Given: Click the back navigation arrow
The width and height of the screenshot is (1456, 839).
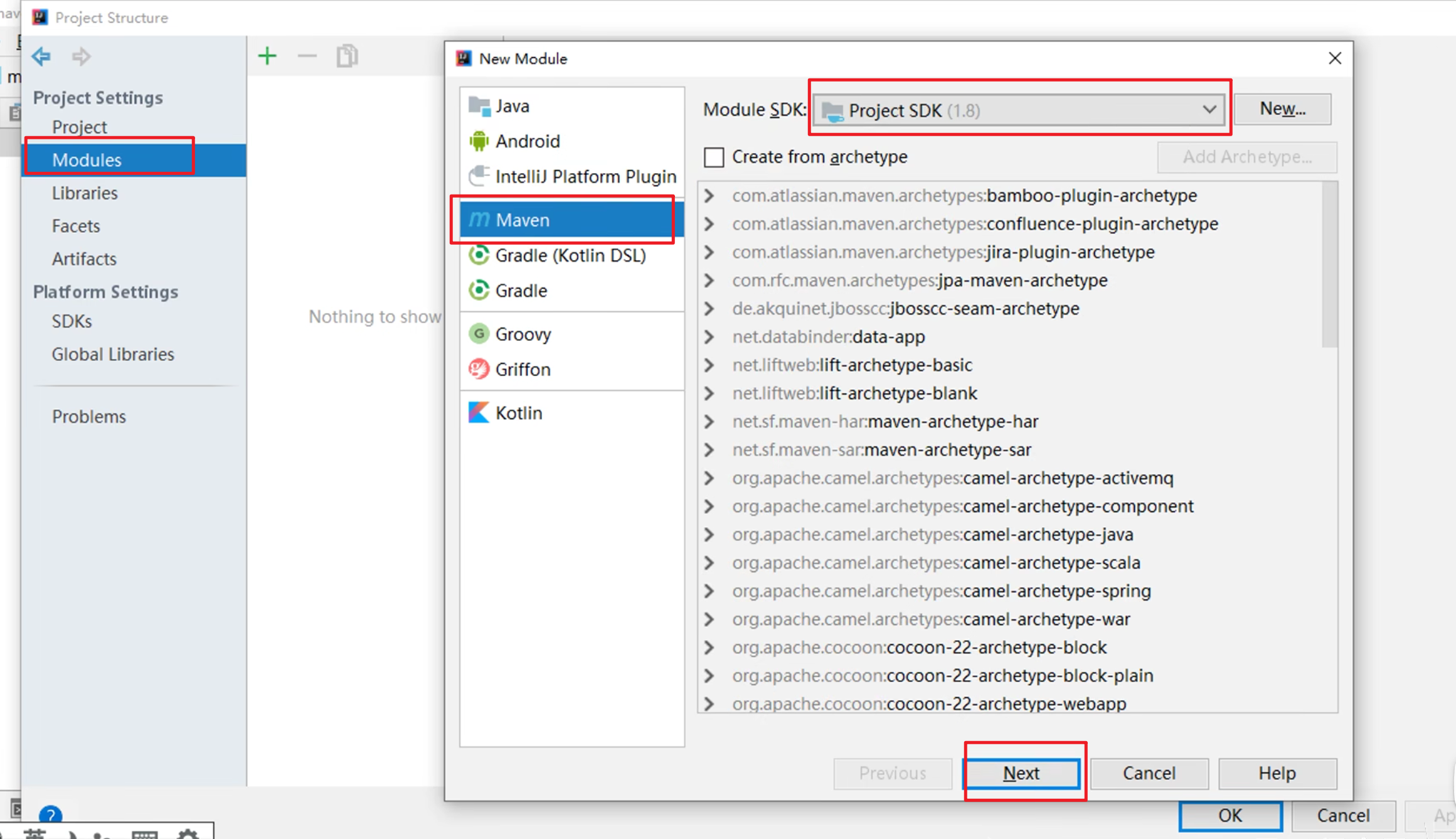Looking at the screenshot, I should [x=41, y=56].
